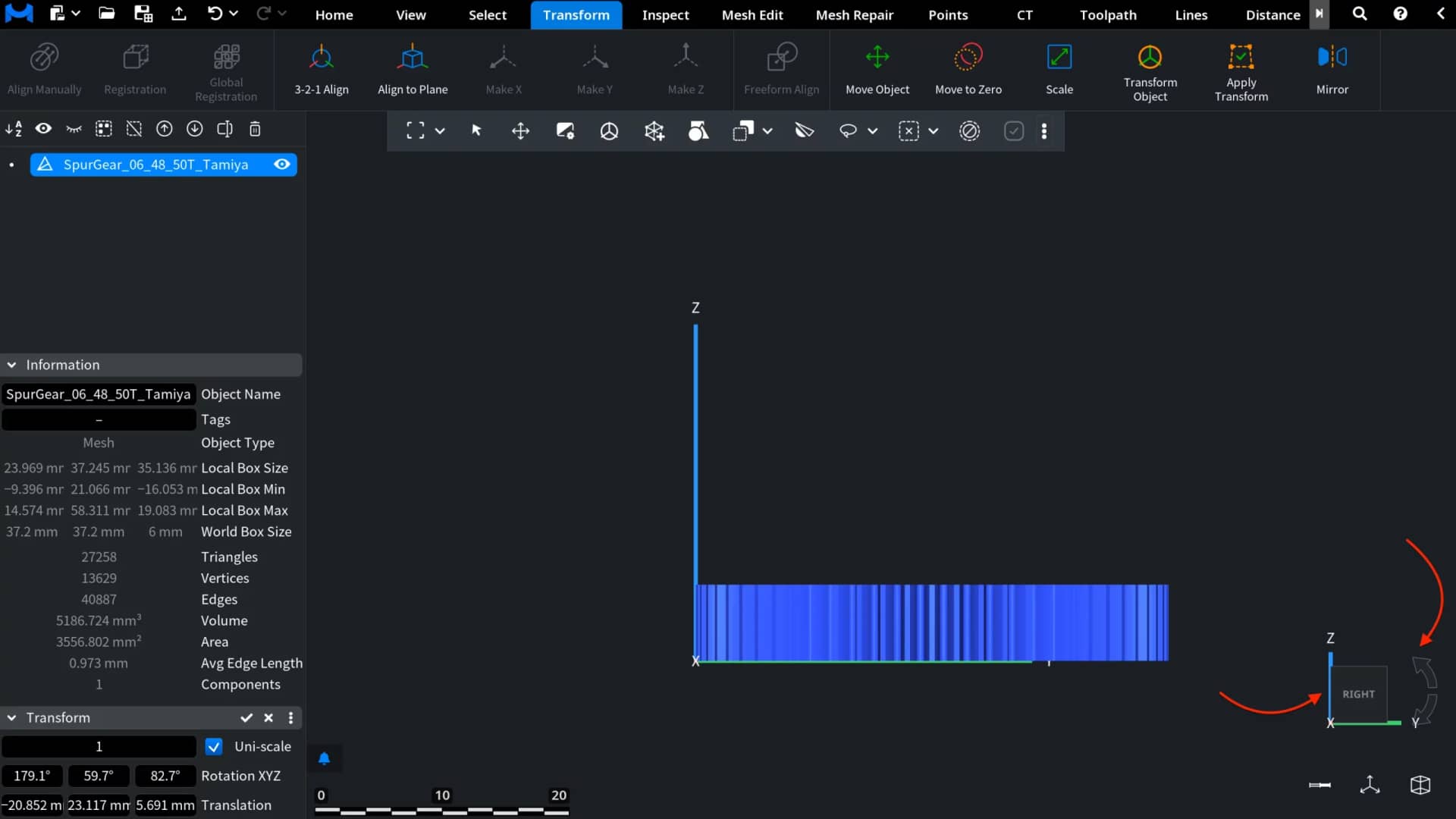Open the Transform panel three-dot menu

(290, 717)
